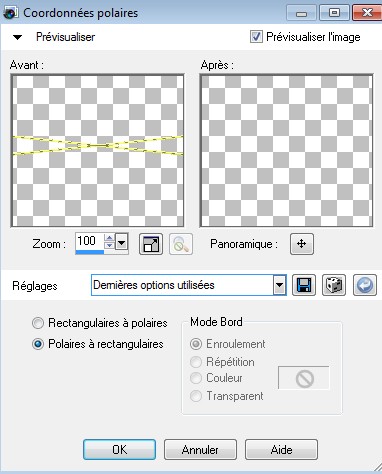
Task: Increase zoom value with up spinner
Action: [x=109, y=238]
